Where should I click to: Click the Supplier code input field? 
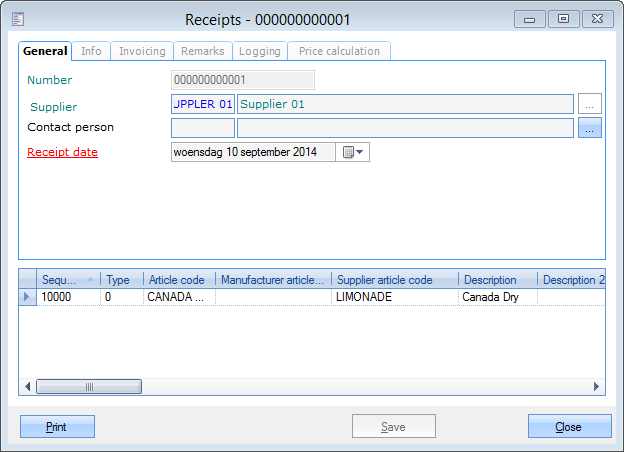click(x=203, y=104)
